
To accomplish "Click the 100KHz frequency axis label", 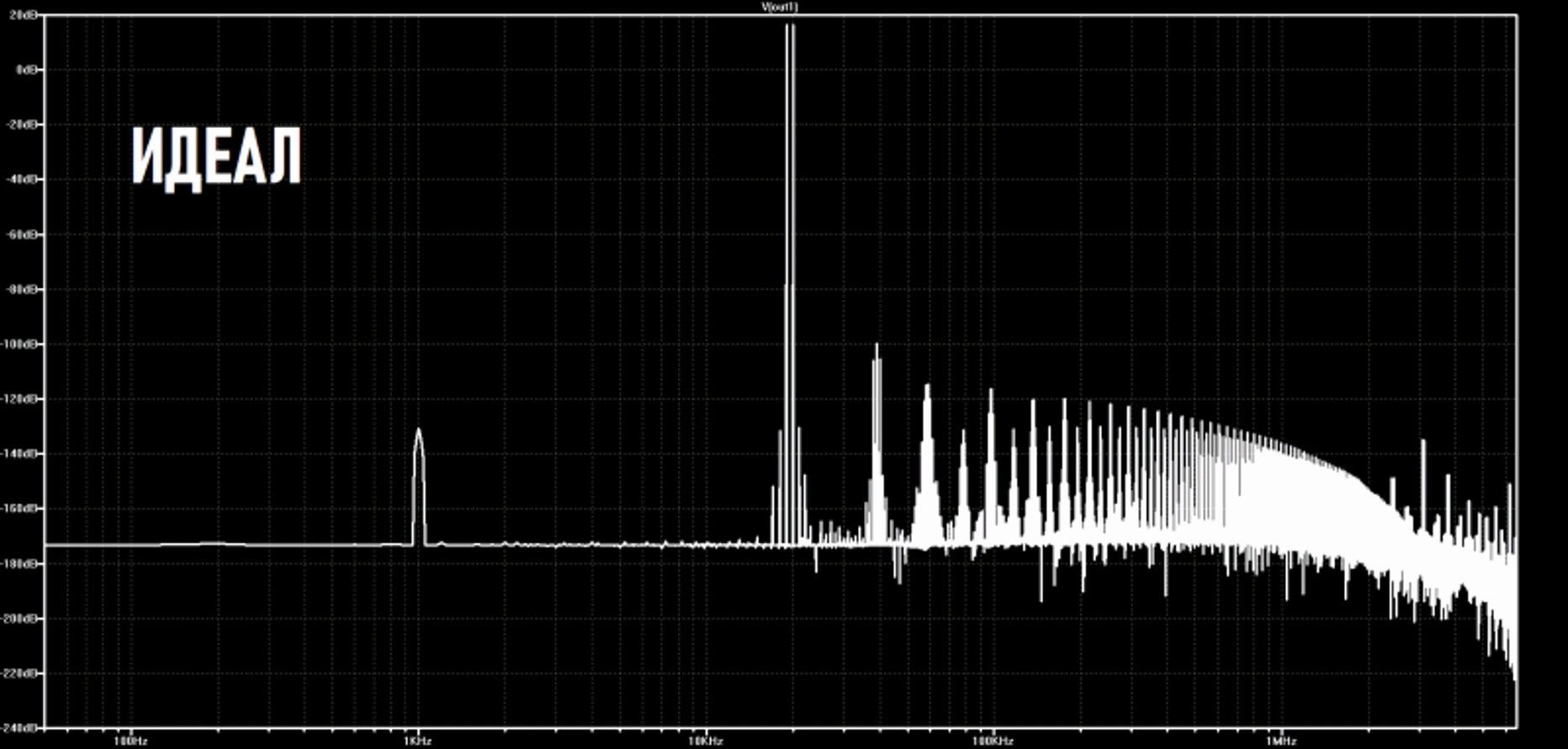I will point(993,741).
